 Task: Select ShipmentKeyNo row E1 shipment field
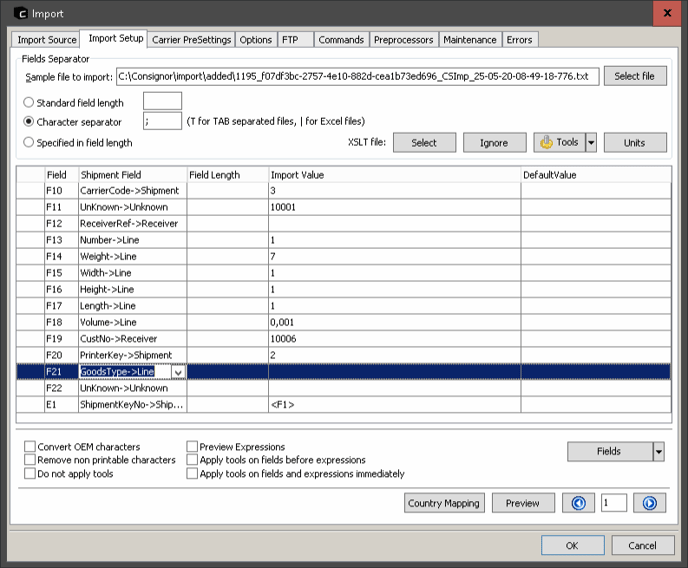(133, 404)
